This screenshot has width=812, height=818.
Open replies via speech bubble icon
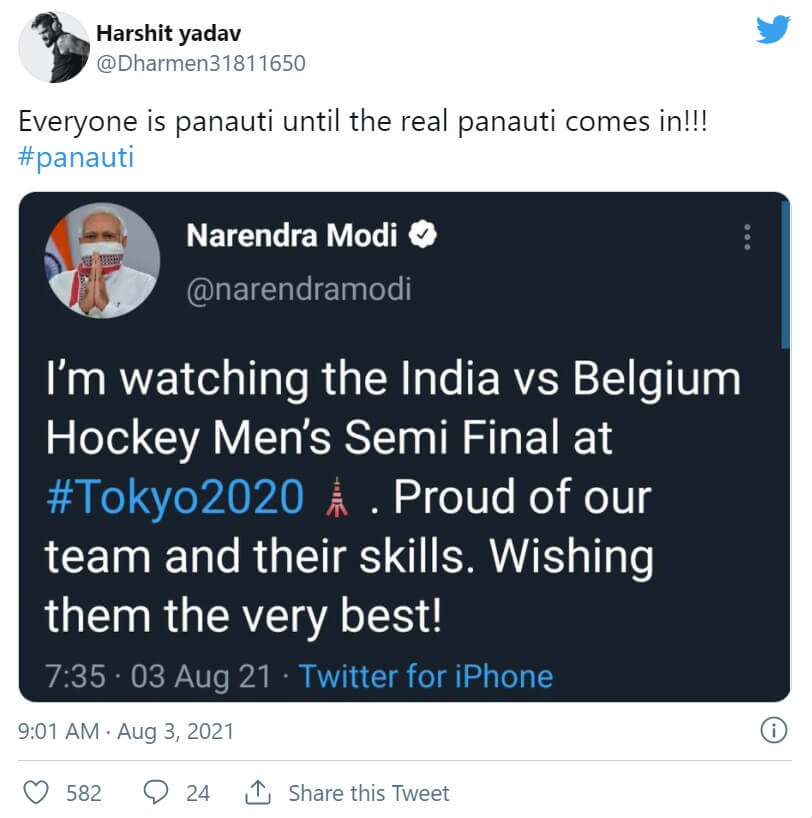[156, 793]
